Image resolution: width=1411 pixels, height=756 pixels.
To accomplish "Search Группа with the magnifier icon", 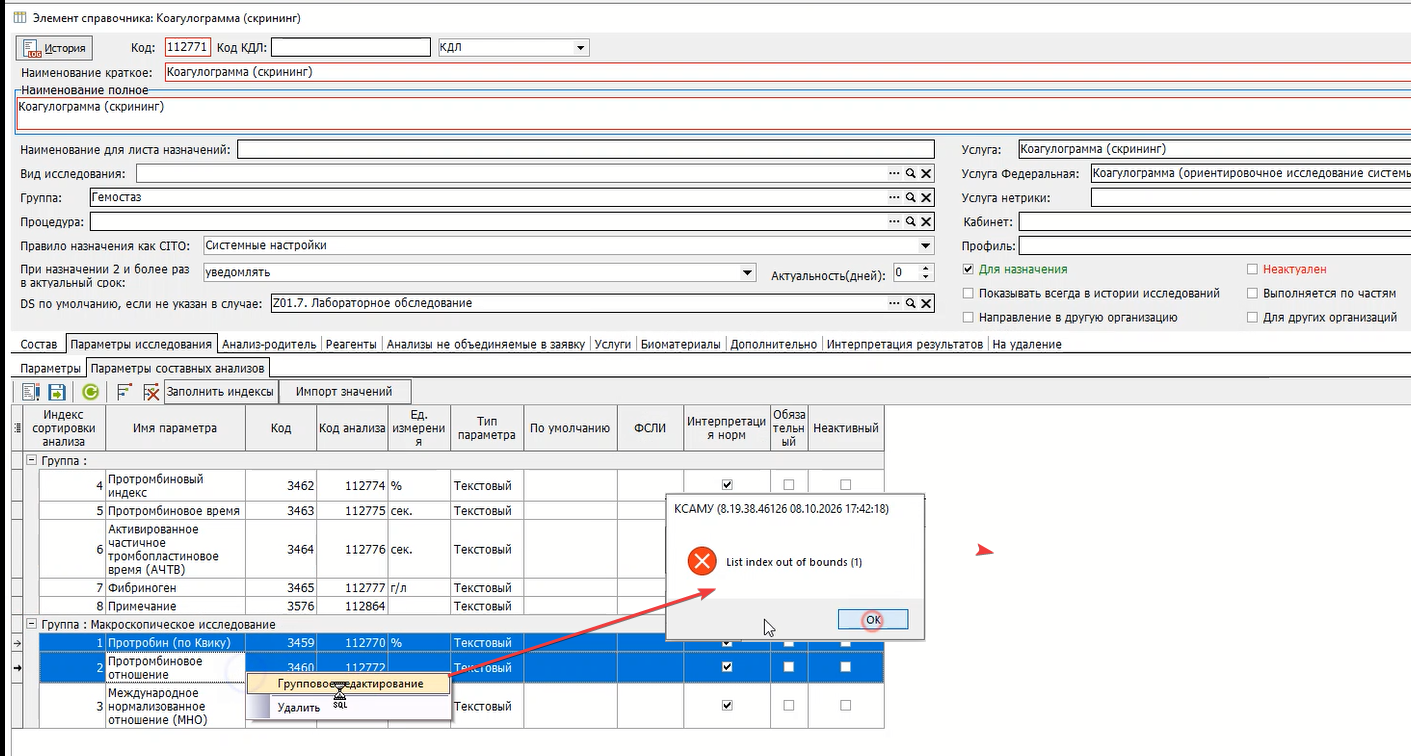I will 911,198.
